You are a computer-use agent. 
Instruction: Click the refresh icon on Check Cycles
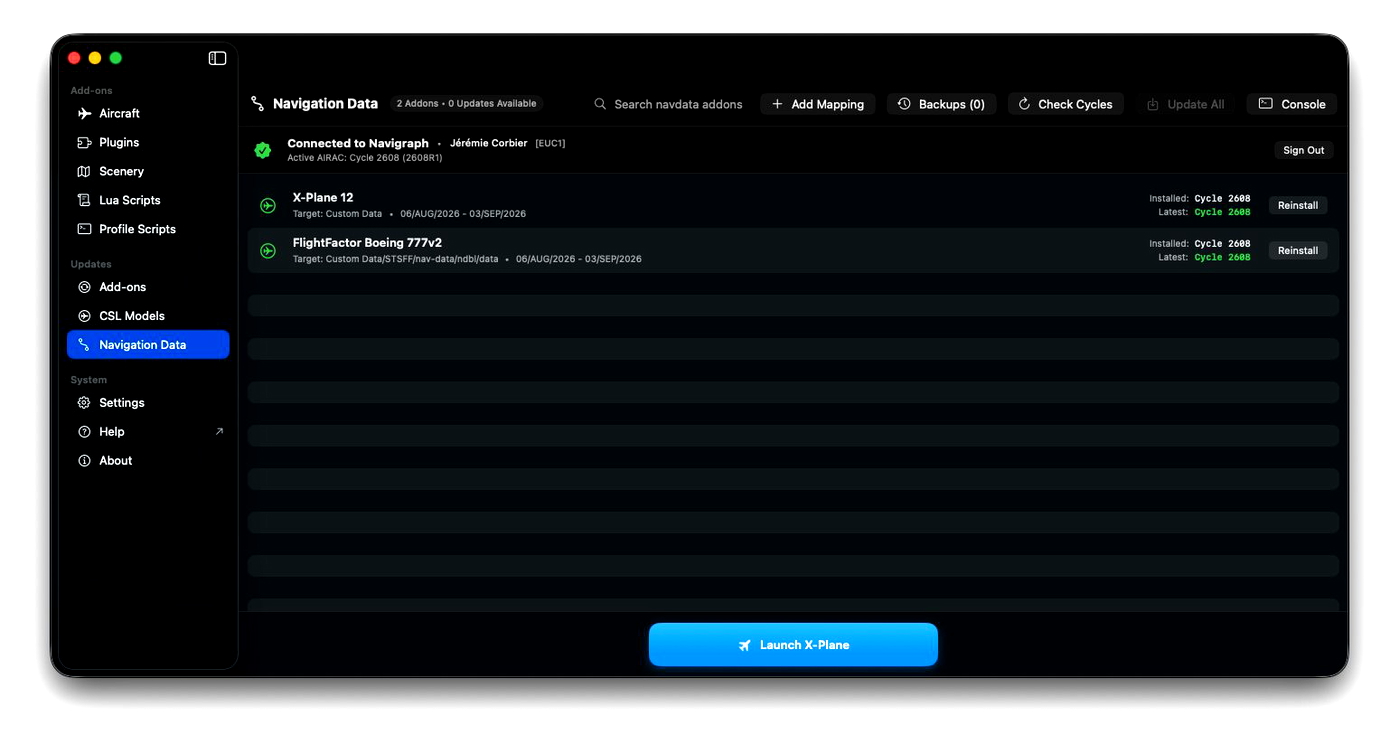[x=1024, y=104]
